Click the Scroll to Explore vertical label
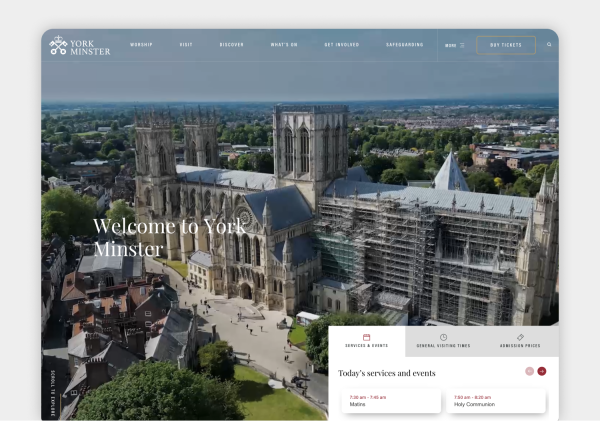The width and height of the screenshot is (600, 421). point(53,393)
